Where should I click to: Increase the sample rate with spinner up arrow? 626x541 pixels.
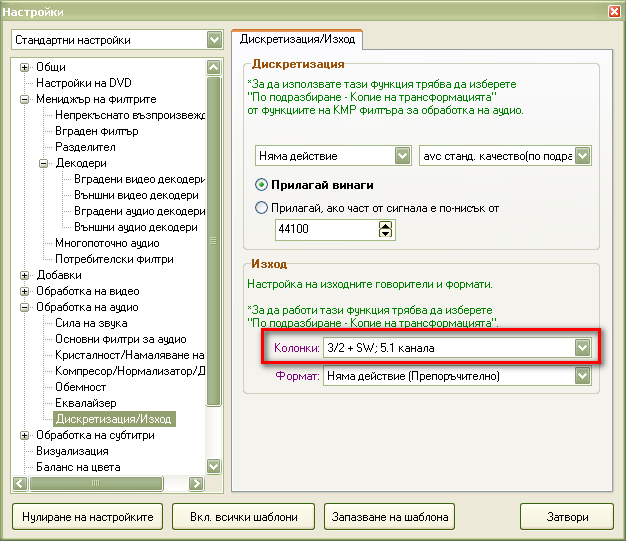coord(386,225)
